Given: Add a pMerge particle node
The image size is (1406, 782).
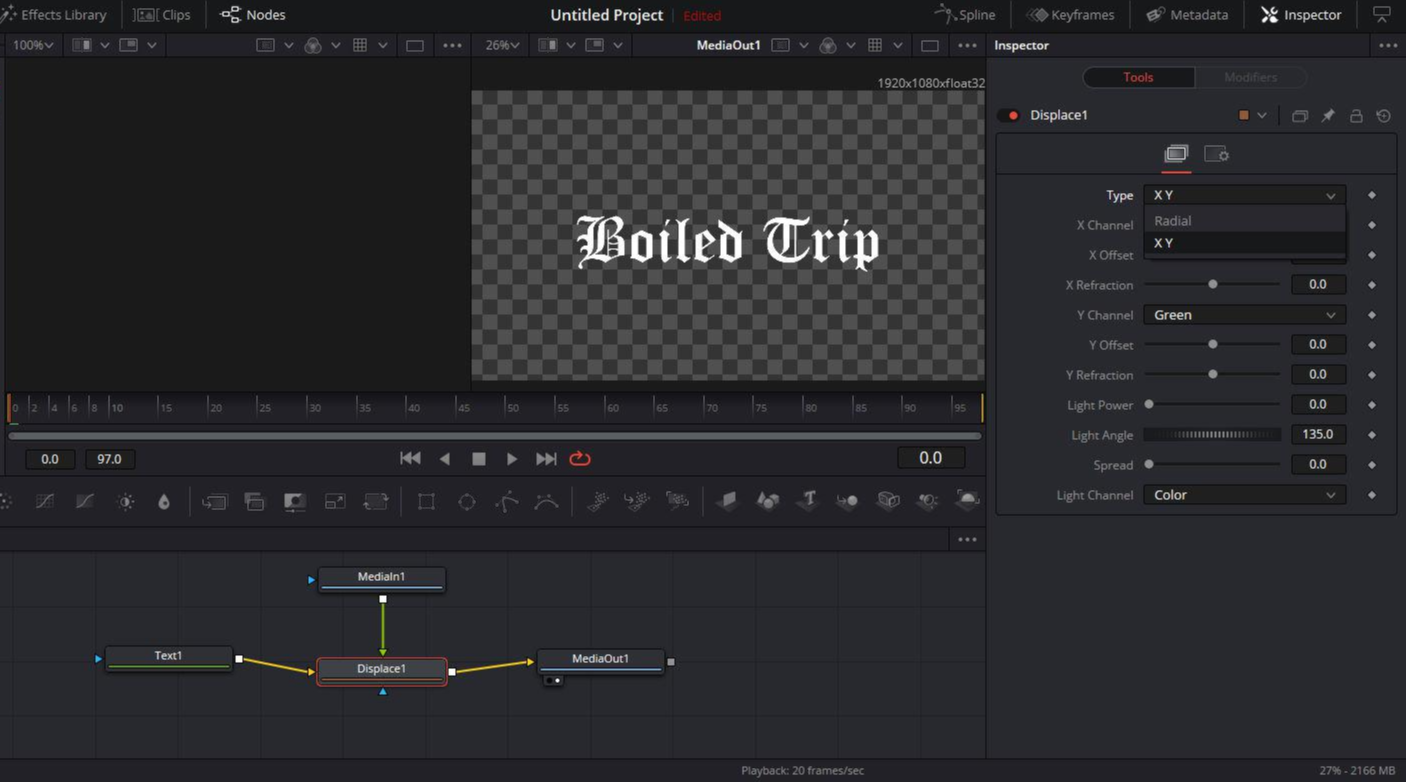Looking at the screenshot, I should point(637,501).
